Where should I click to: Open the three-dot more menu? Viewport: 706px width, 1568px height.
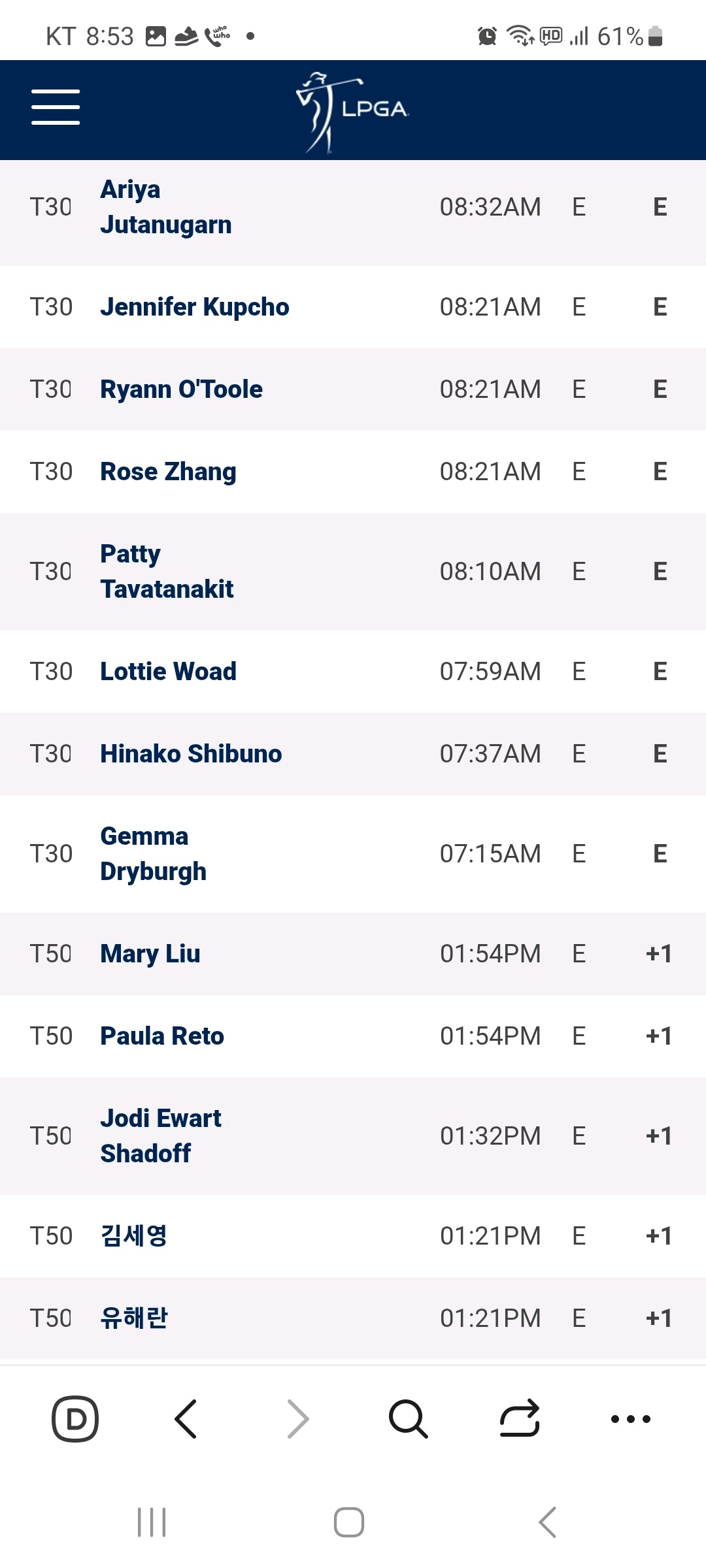[631, 1419]
